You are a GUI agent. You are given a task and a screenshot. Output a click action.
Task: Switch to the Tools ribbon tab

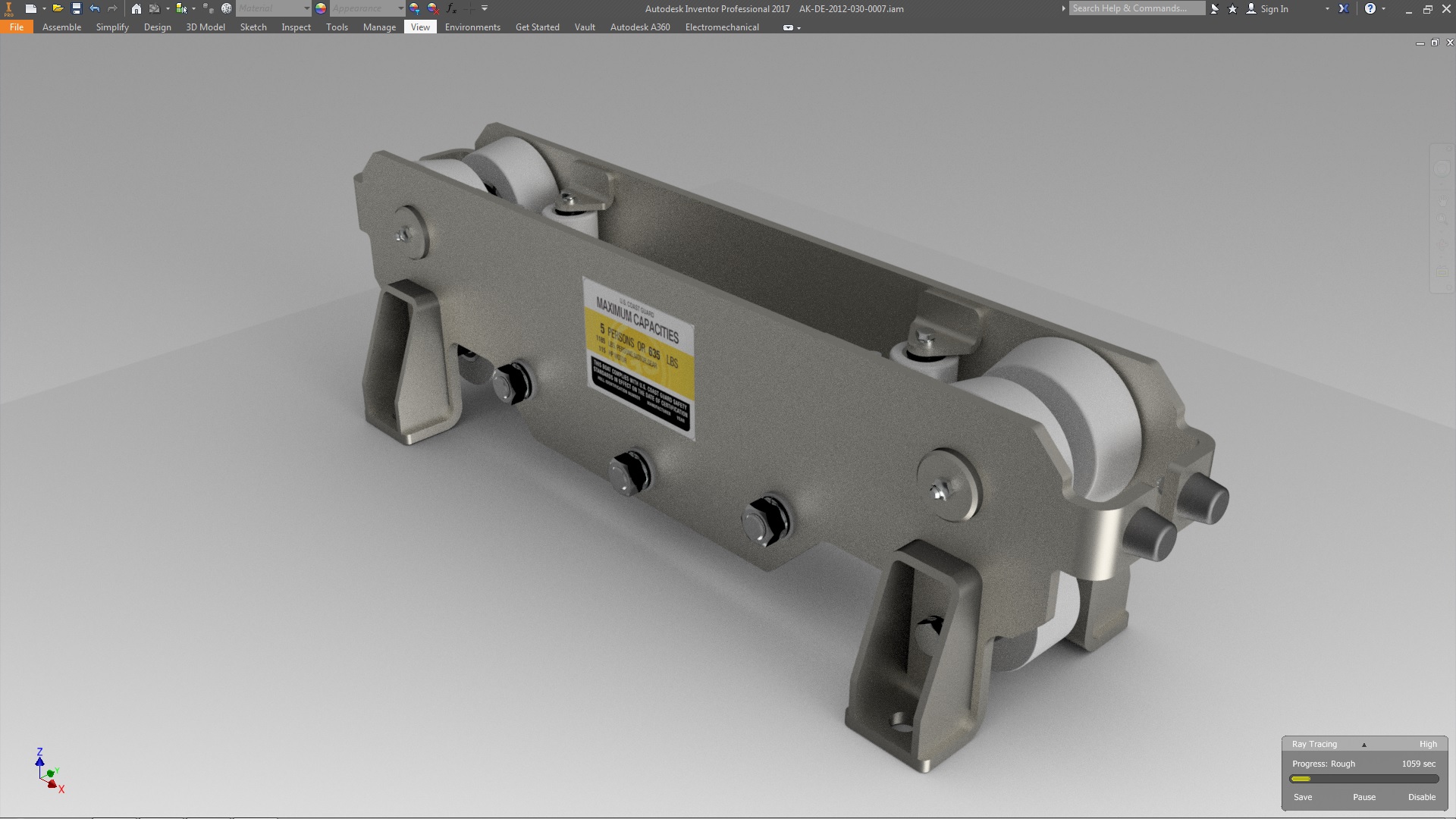337,27
